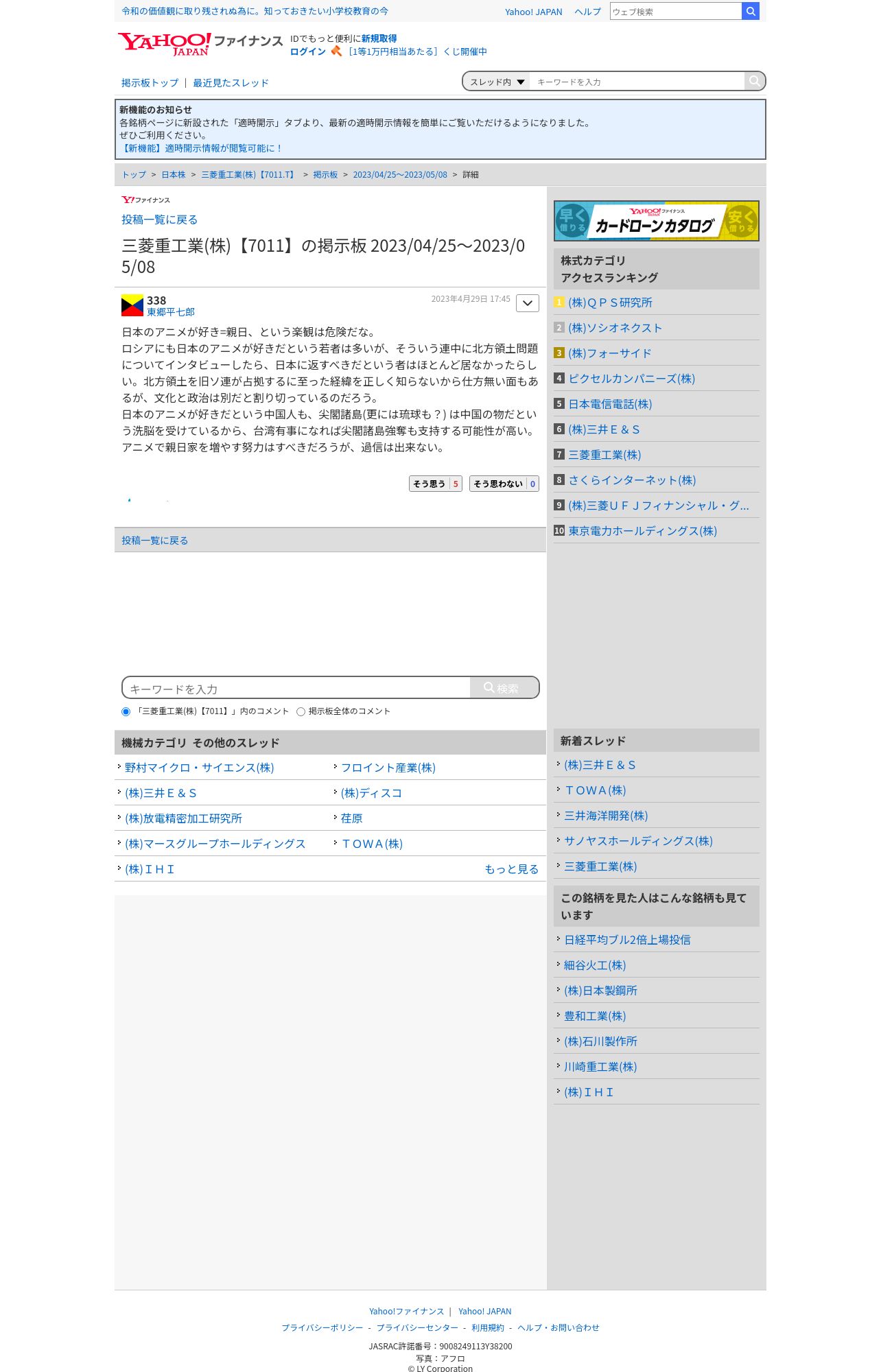Click the Yahoo! JAPAN Finance logo
This screenshot has width=881, height=1372.
200,44
